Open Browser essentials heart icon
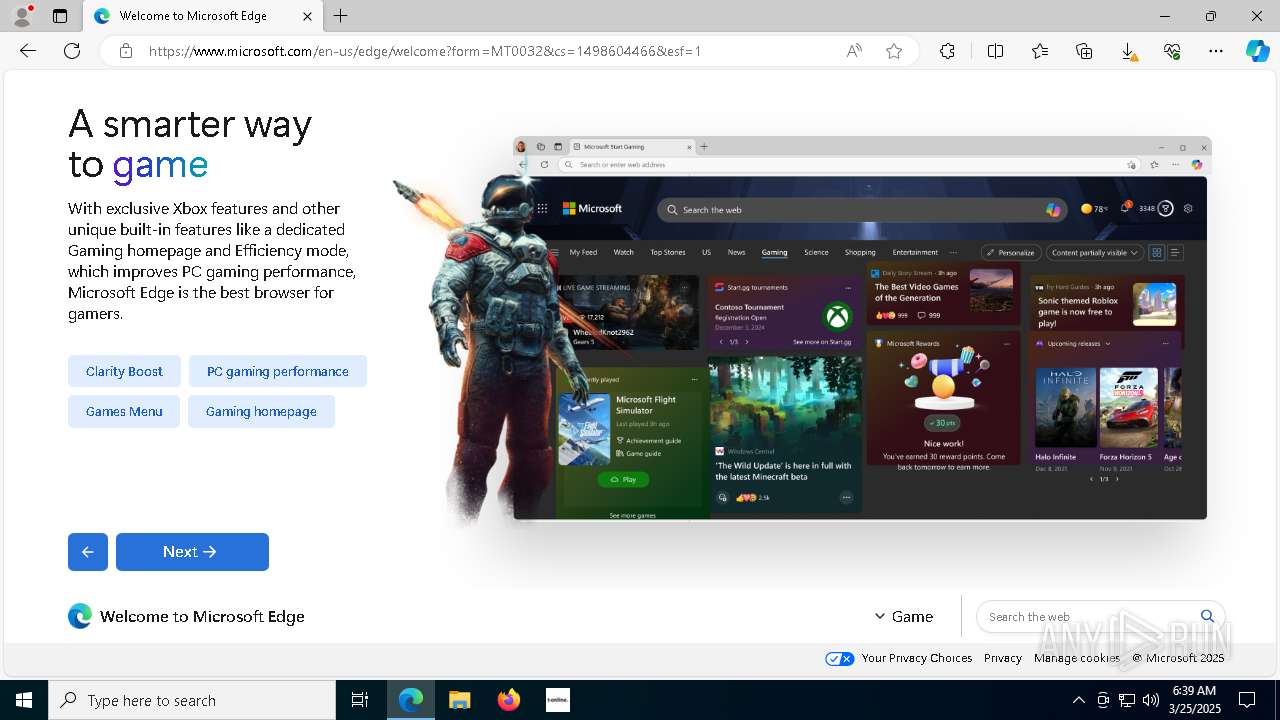 [x=1172, y=51]
